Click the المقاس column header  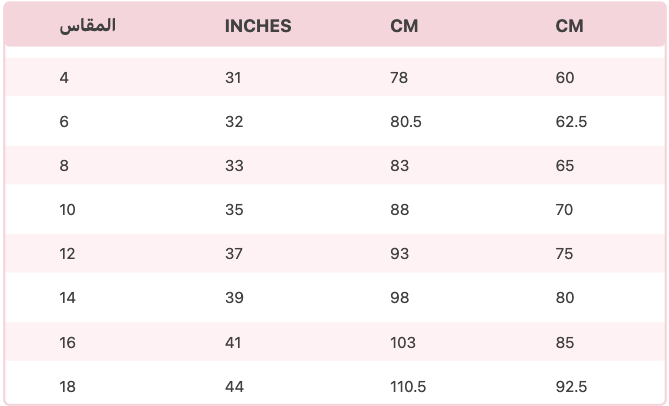point(87,26)
